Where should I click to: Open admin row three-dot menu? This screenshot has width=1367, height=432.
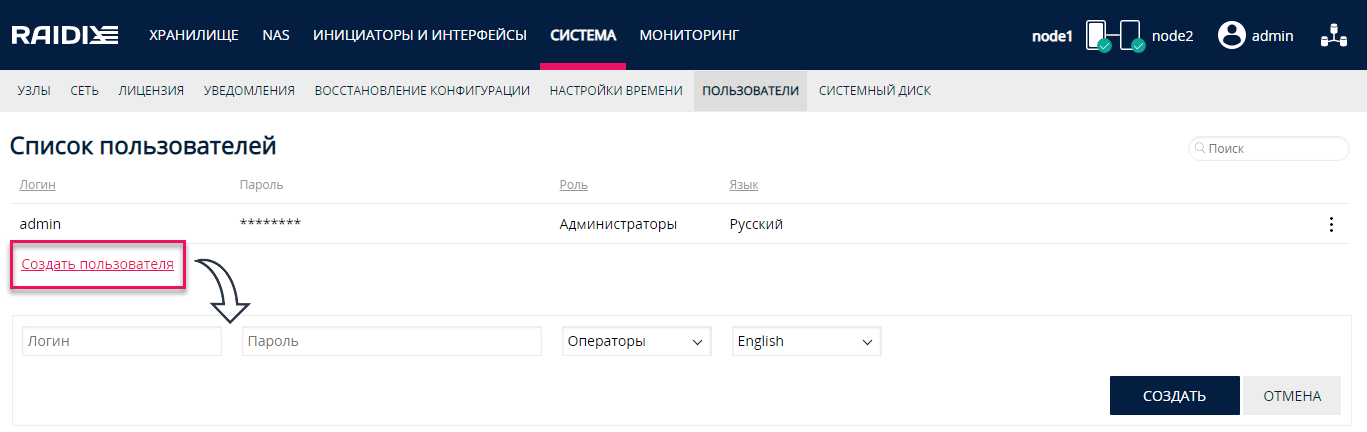click(1331, 224)
